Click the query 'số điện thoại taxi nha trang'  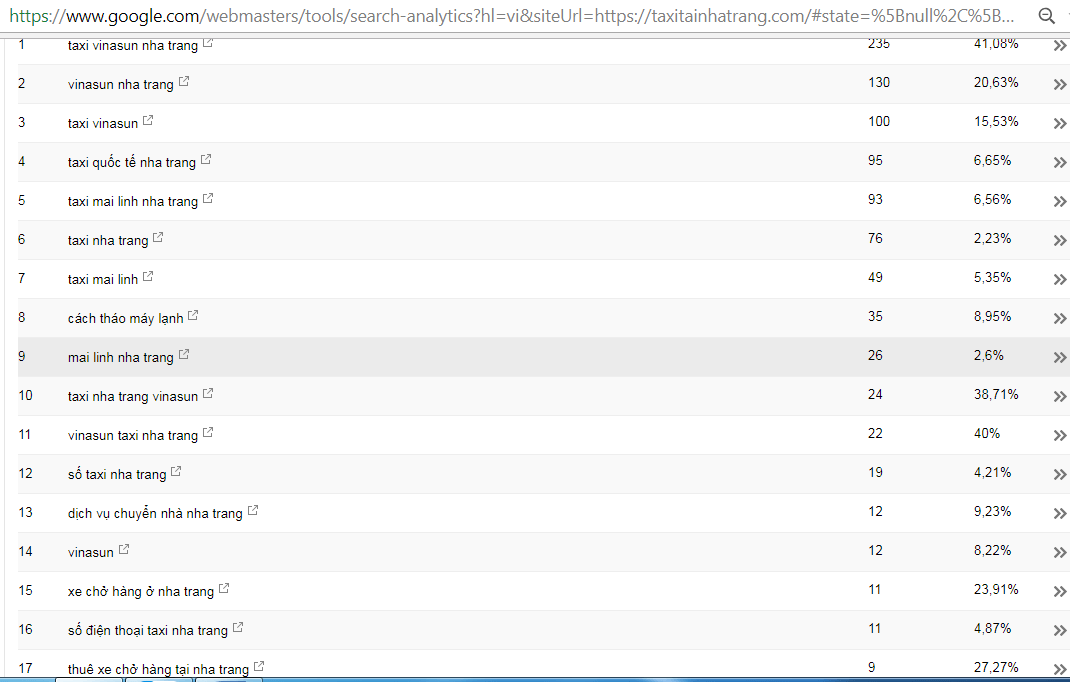coord(148,630)
